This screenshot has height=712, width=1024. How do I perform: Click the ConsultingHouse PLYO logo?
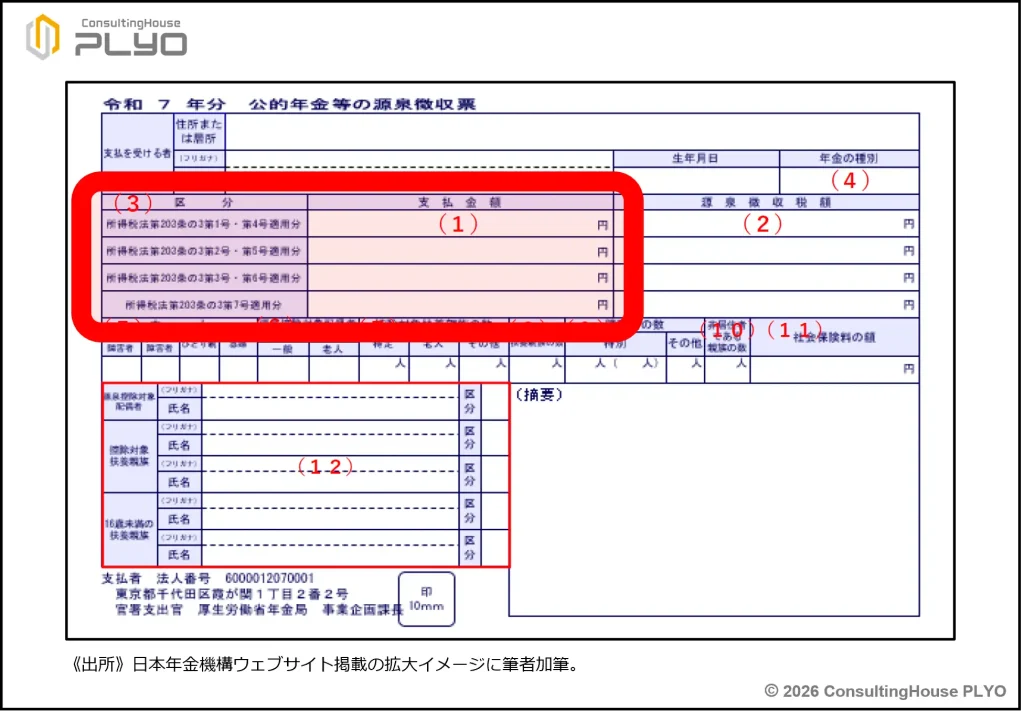[106, 37]
